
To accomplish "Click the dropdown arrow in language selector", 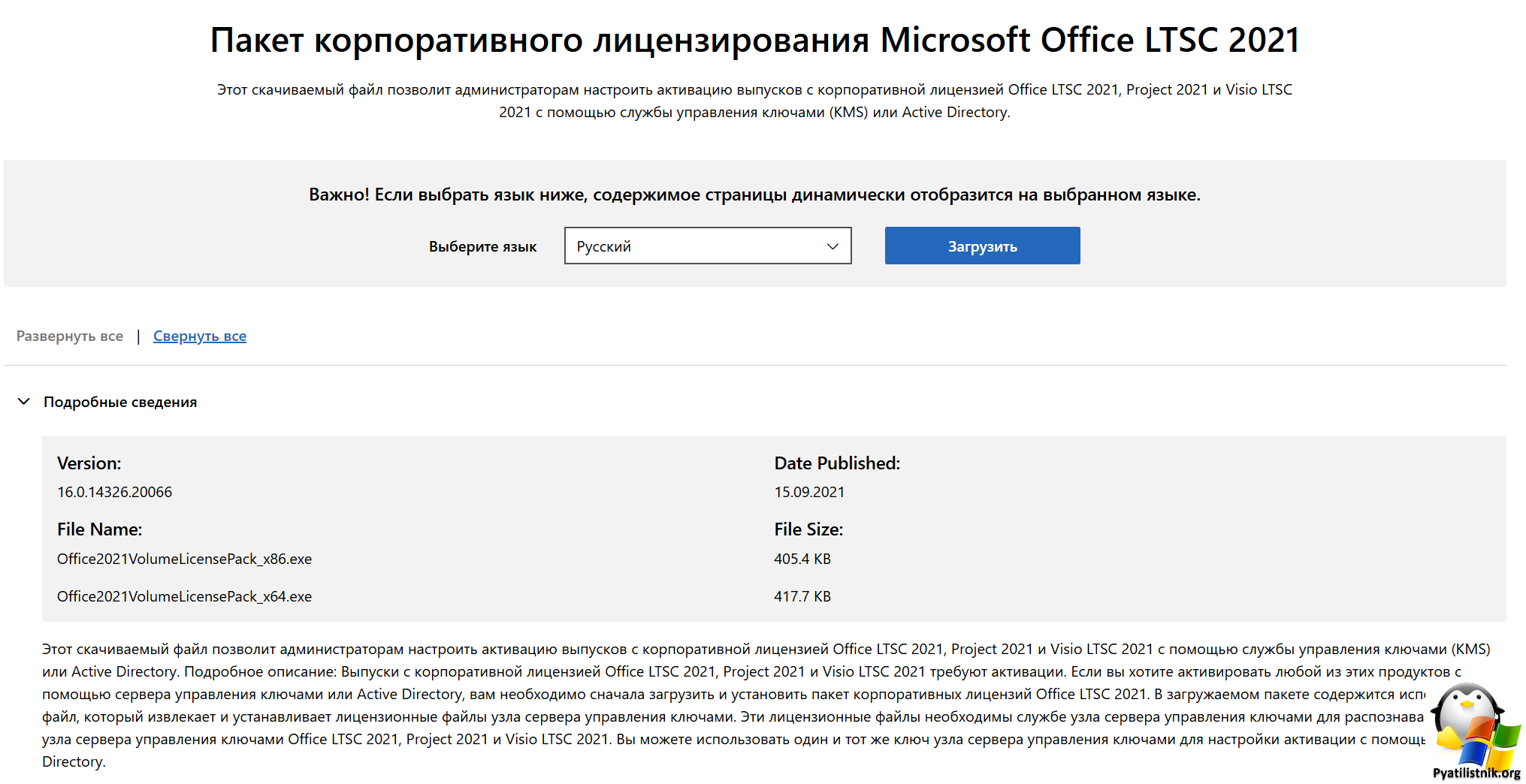I will pyautogui.click(x=833, y=246).
